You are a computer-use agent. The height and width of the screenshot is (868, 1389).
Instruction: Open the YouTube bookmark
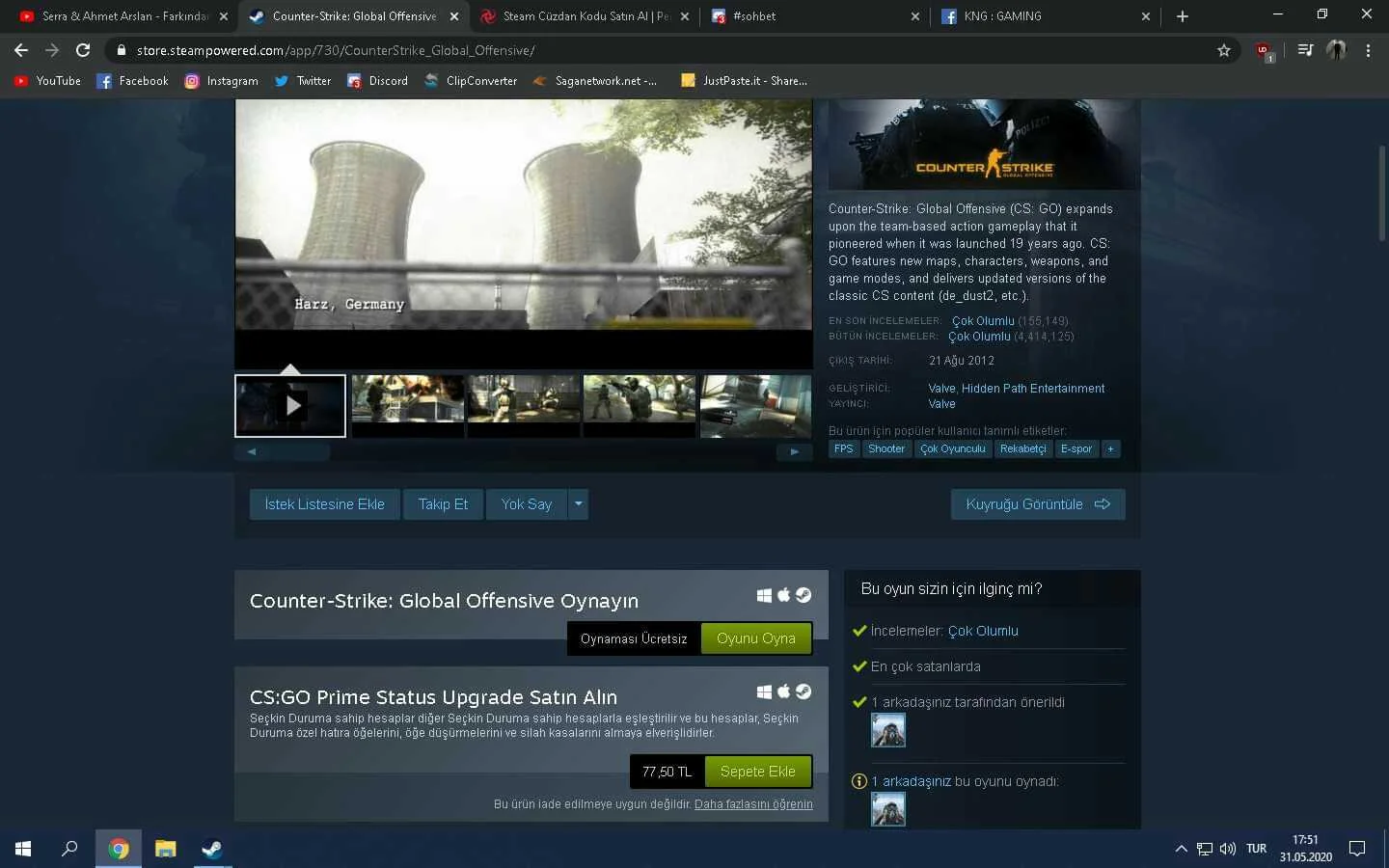tap(47, 81)
